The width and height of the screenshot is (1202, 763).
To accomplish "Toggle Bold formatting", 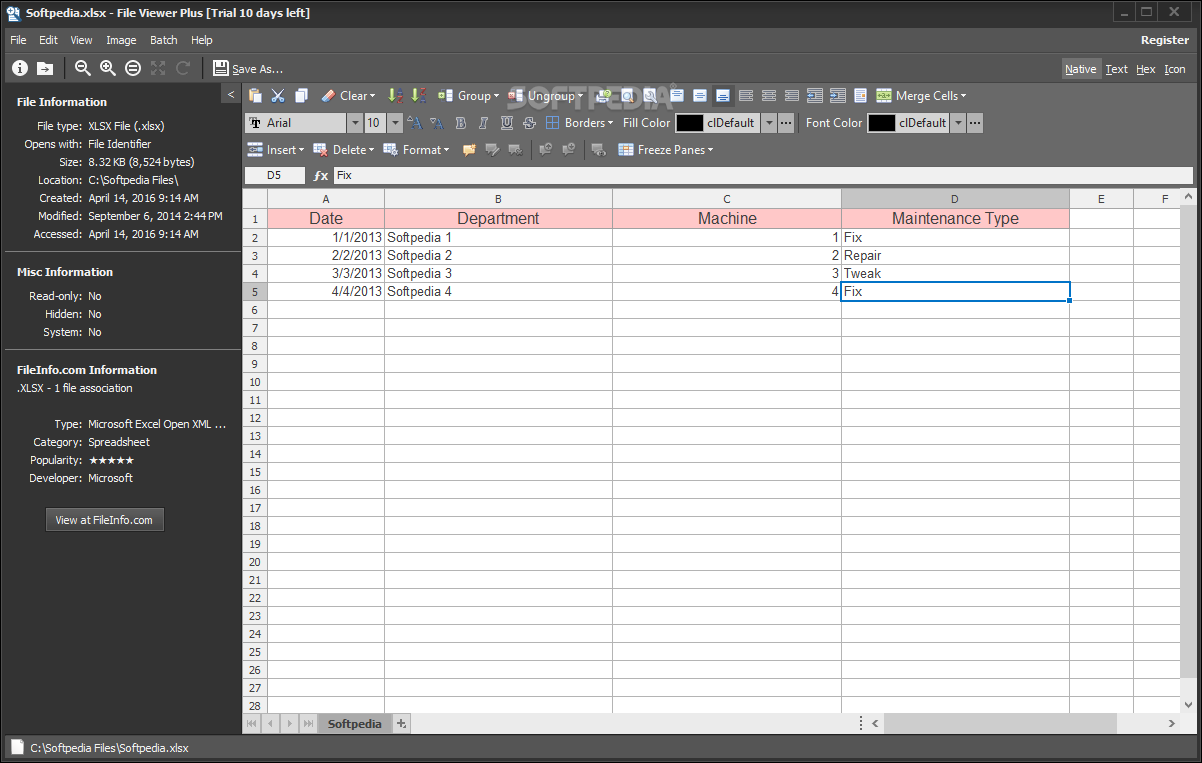I will tap(461, 123).
